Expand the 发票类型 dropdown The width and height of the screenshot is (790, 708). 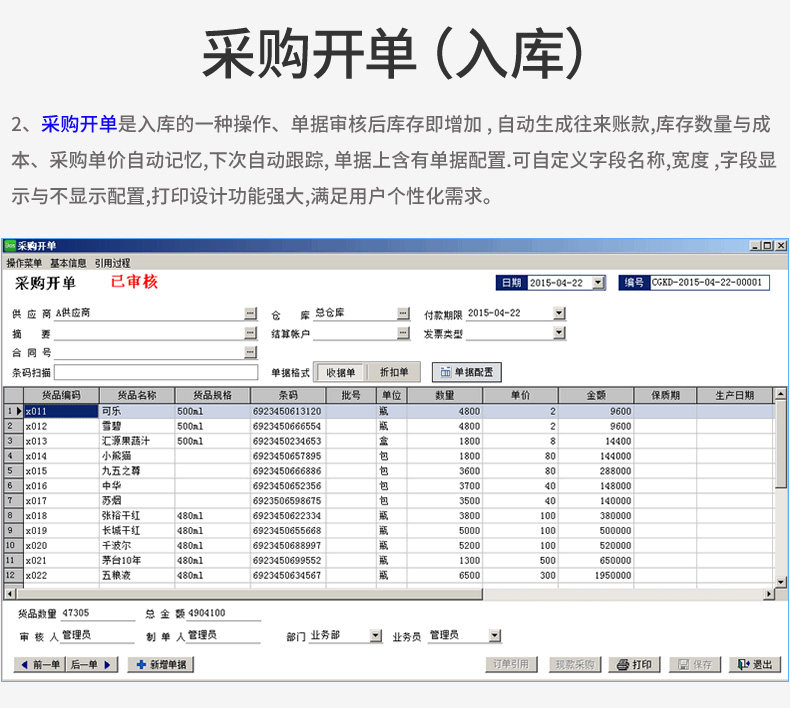[x=559, y=333]
